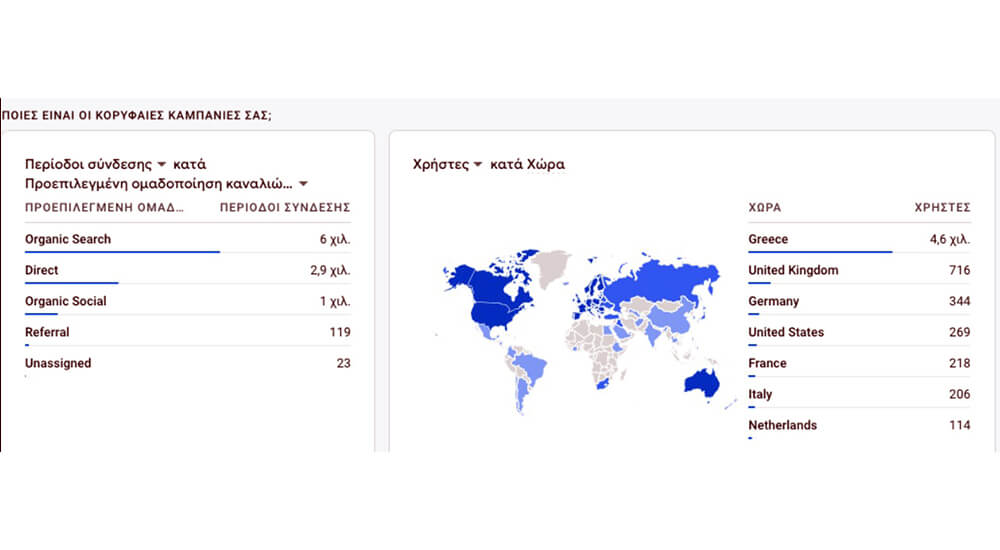The height and width of the screenshot is (550, 1000).
Task: Click the 1 χιλ. sessions value
Action: pyautogui.click(x=335, y=301)
